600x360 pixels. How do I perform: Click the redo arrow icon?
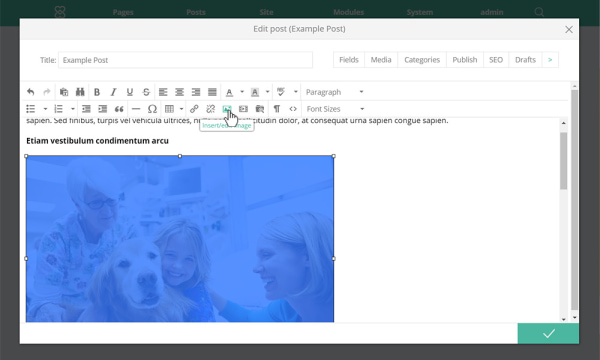[x=47, y=92]
